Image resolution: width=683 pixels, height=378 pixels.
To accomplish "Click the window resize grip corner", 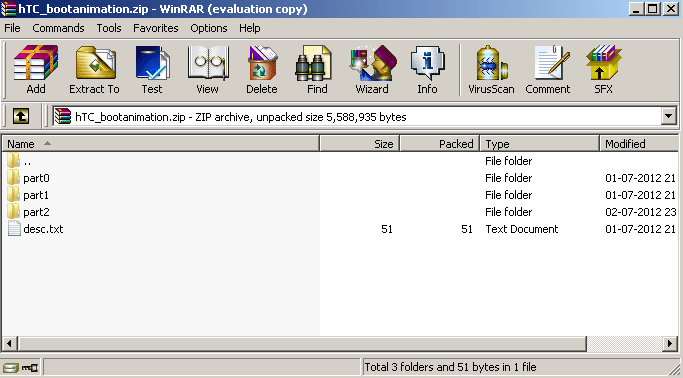I will (675, 369).
